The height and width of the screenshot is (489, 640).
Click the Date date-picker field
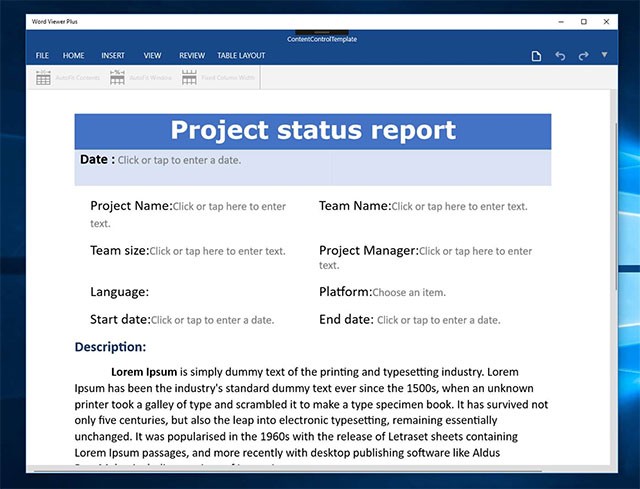click(179, 160)
